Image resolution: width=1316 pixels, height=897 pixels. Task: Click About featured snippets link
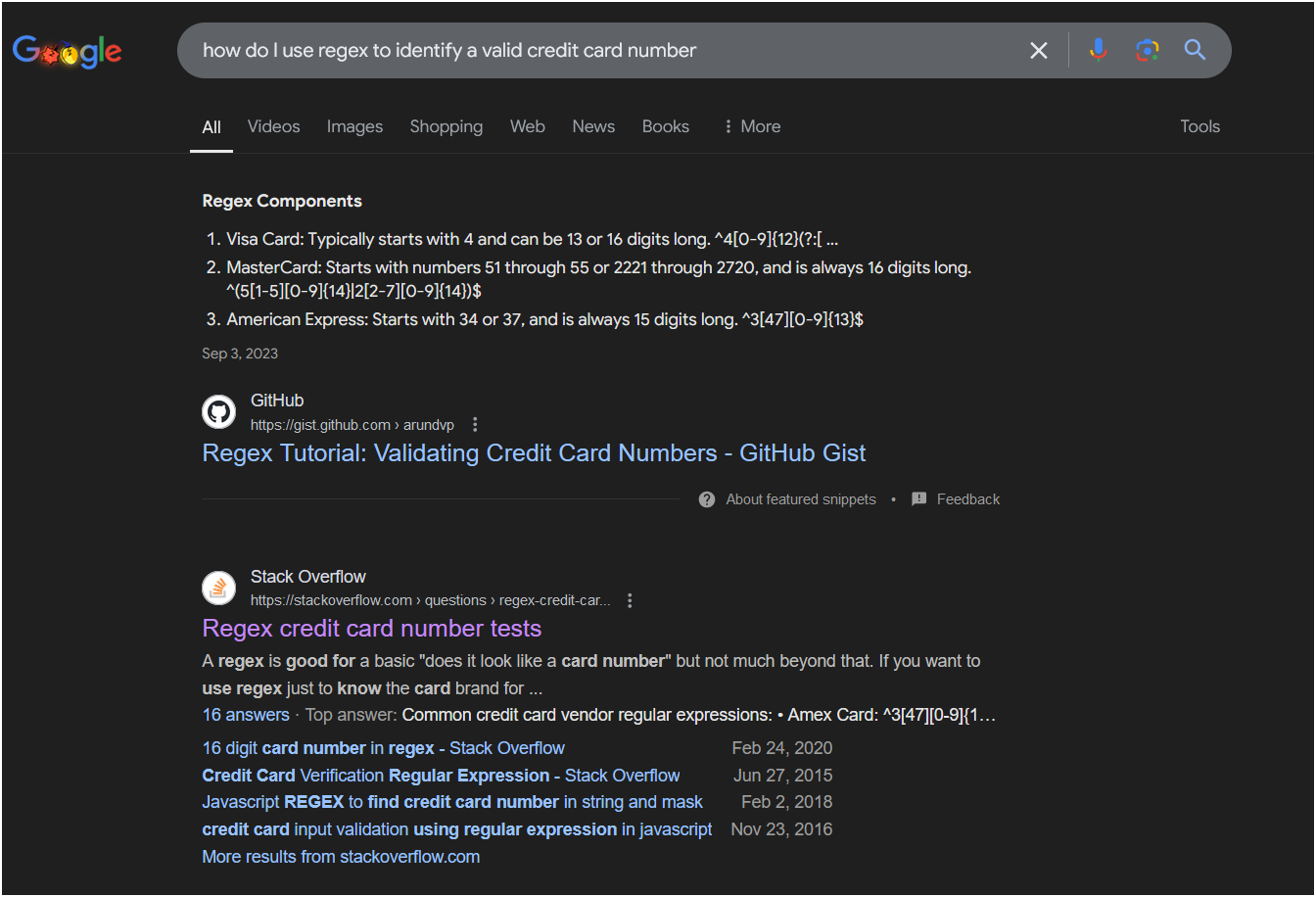[801, 499]
